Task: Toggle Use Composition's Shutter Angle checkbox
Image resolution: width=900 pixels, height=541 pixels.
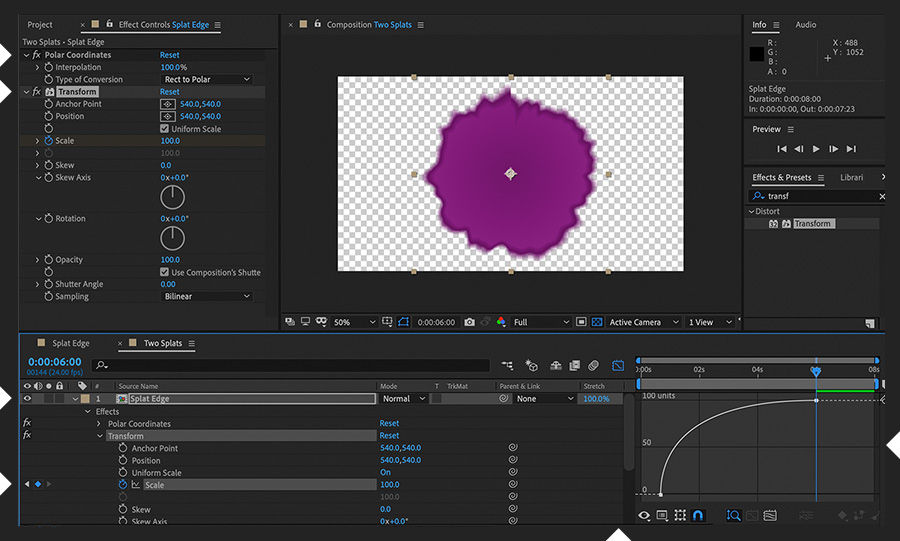Action: pyautogui.click(x=165, y=272)
